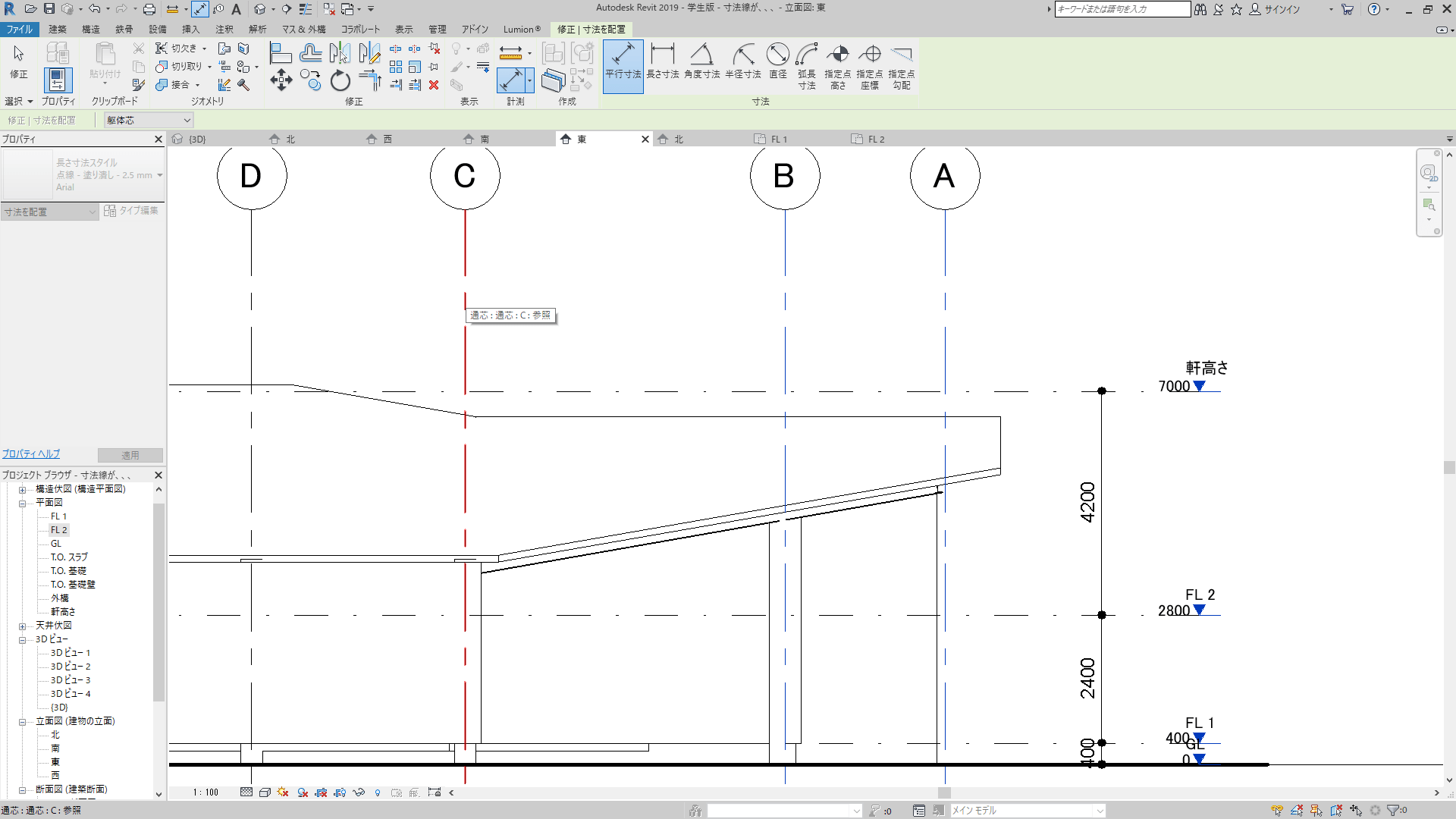This screenshot has width=1456, height=819.
Task: Choose the Angular Dimension (角度寸法) tool
Action: (x=701, y=61)
